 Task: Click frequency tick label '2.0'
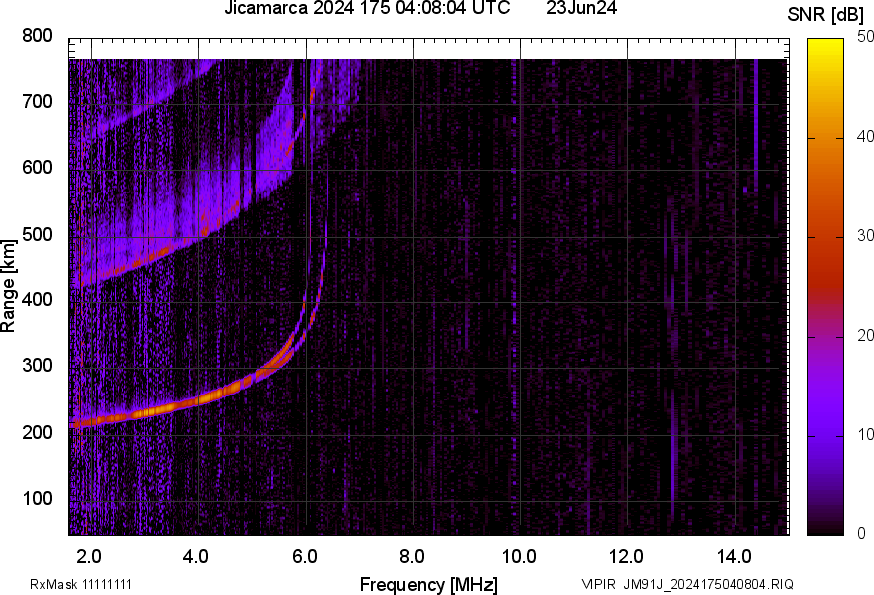click(x=89, y=557)
